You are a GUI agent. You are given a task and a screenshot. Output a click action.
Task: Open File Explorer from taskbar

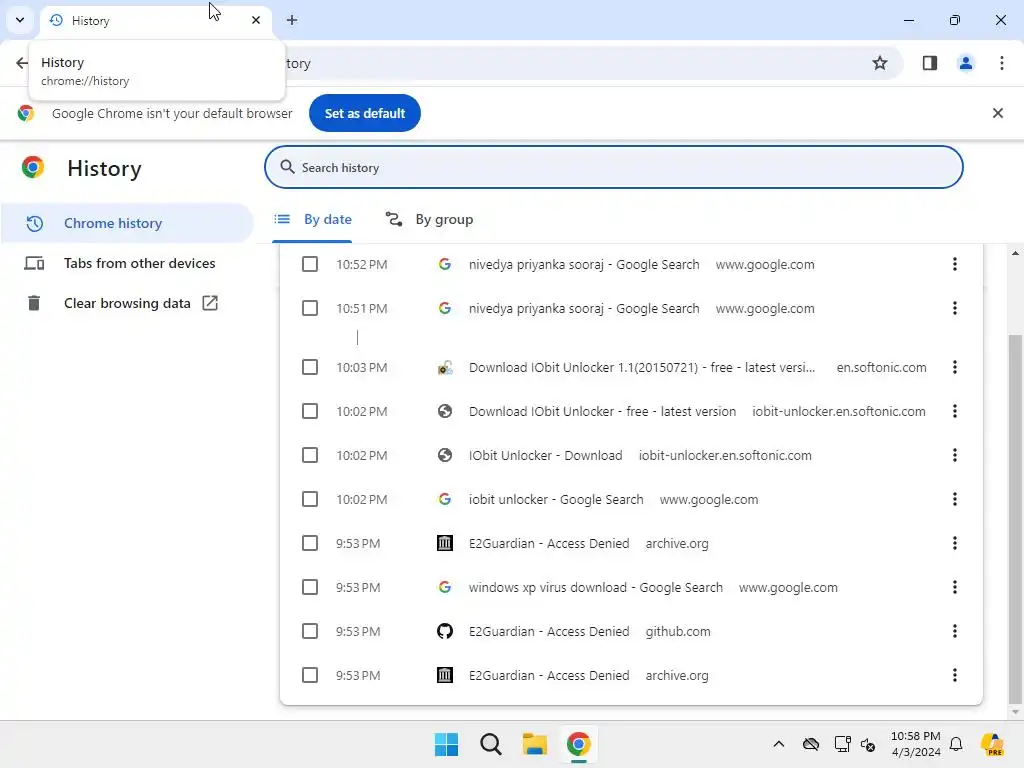tap(534, 744)
